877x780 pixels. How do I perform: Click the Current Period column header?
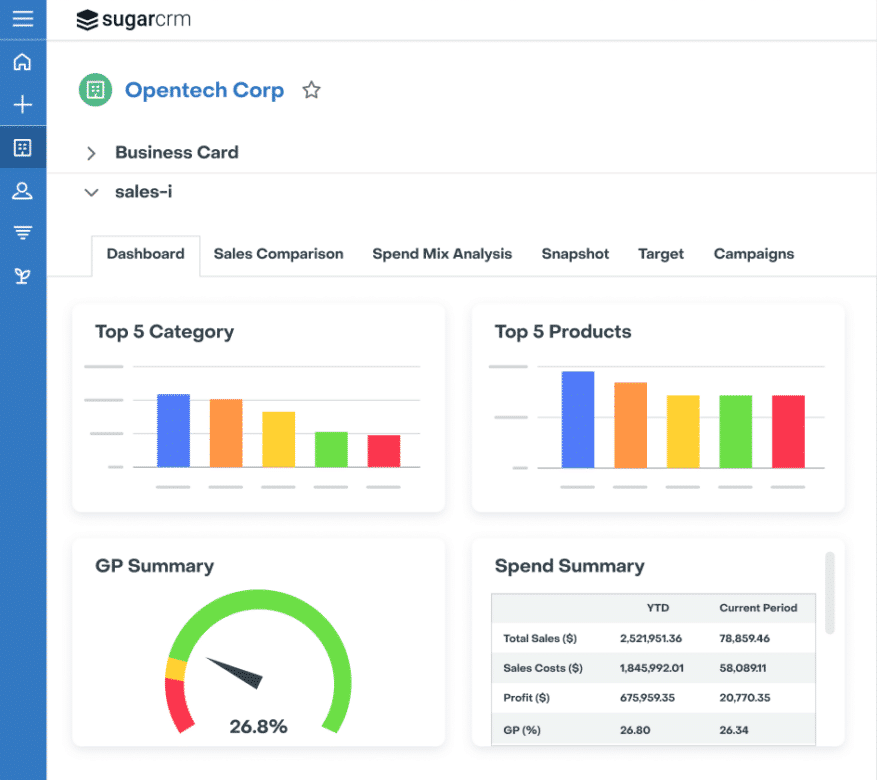[758, 608]
